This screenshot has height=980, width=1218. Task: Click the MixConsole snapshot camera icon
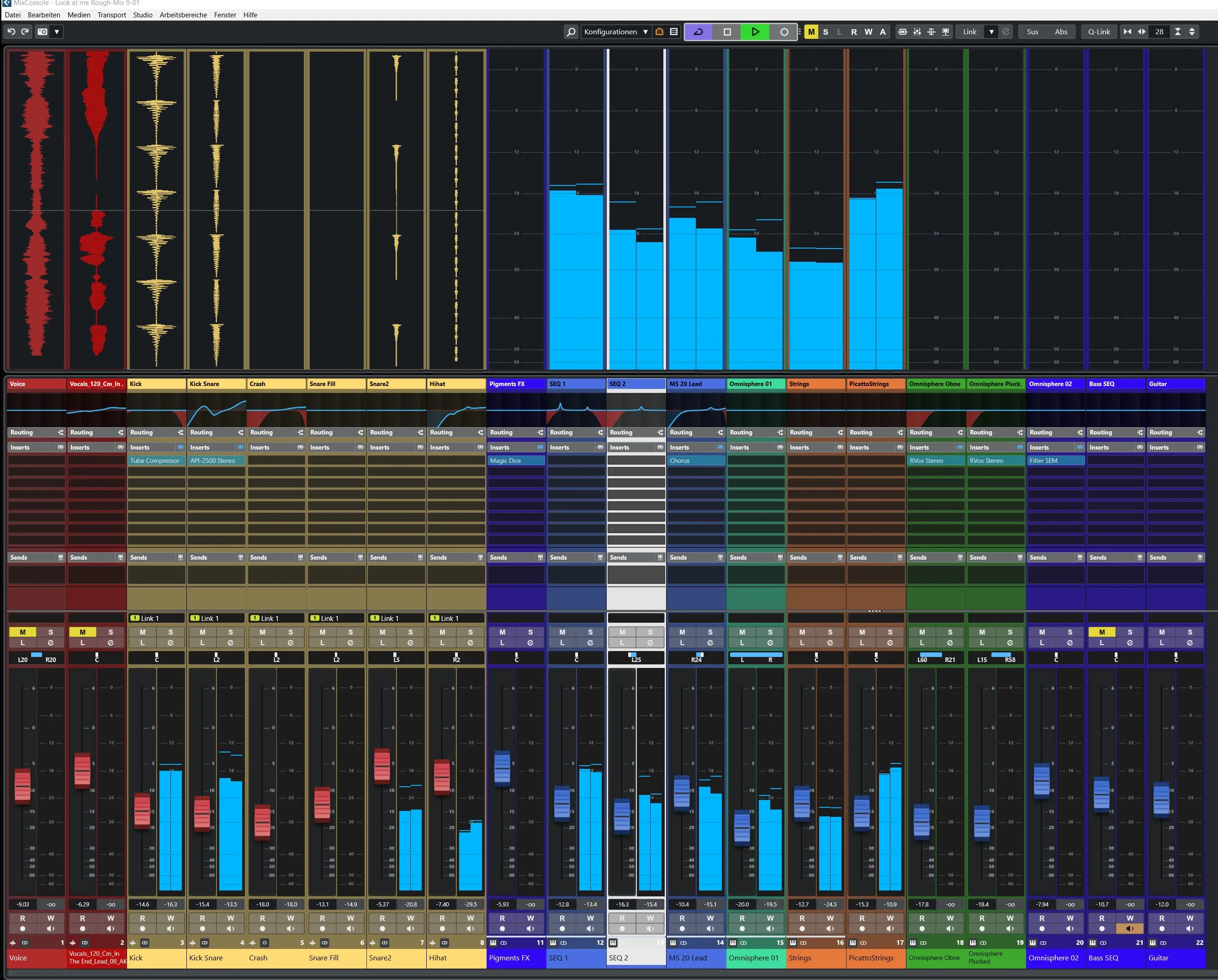click(42, 32)
